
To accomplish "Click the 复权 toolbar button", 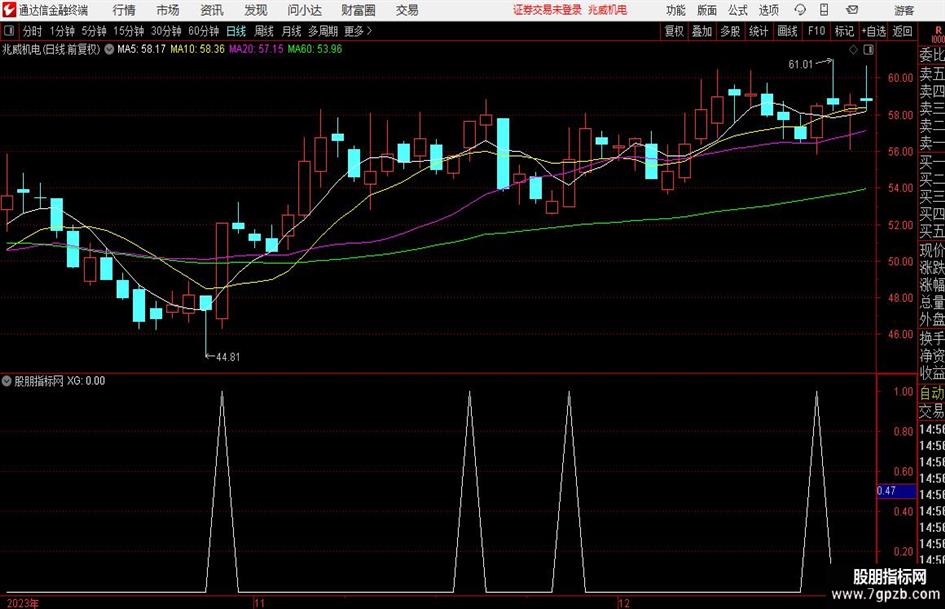I will point(674,31).
